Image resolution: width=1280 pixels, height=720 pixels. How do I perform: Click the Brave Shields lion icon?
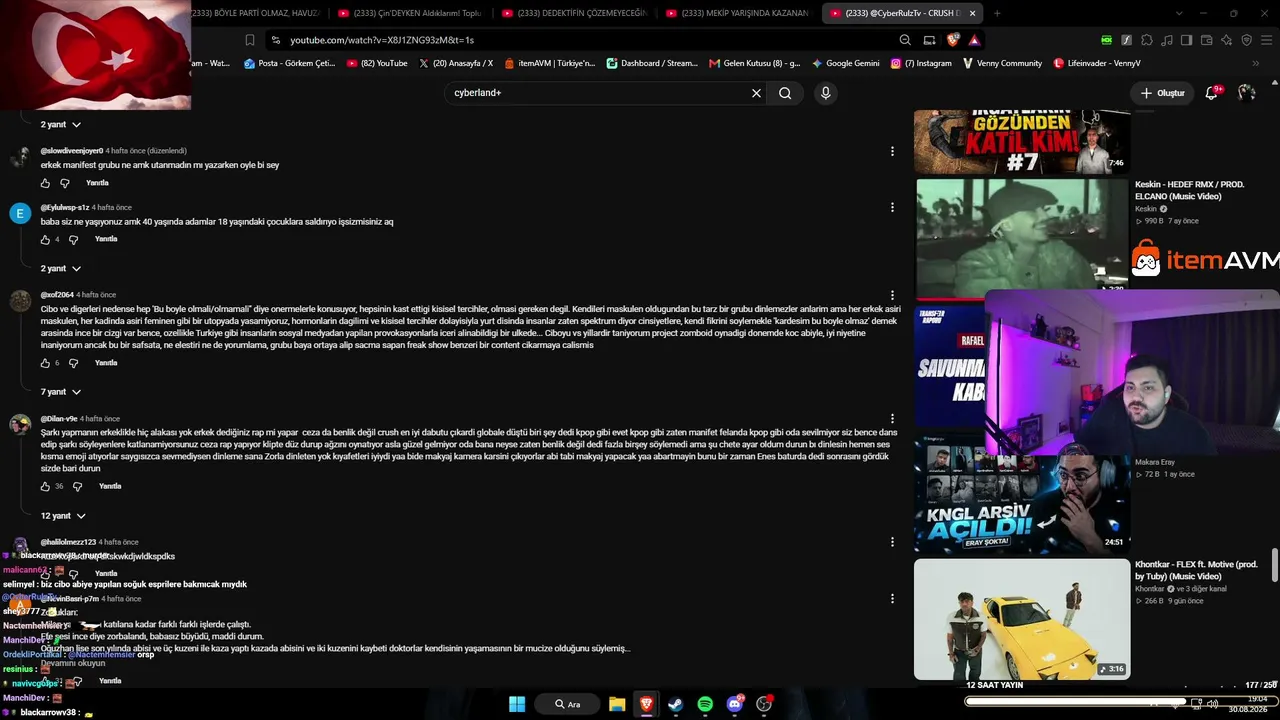click(x=953, y=40)
